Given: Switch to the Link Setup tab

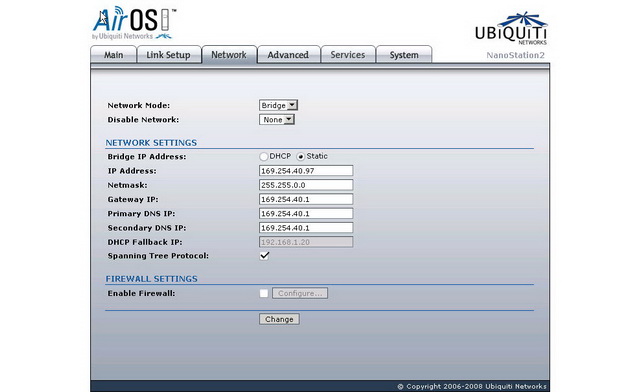Looking at the screenshot, I should coord(169,55).
